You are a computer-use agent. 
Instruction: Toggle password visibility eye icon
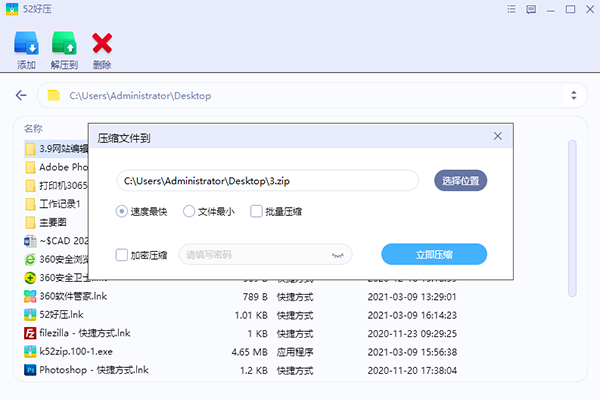pos(338,255)
